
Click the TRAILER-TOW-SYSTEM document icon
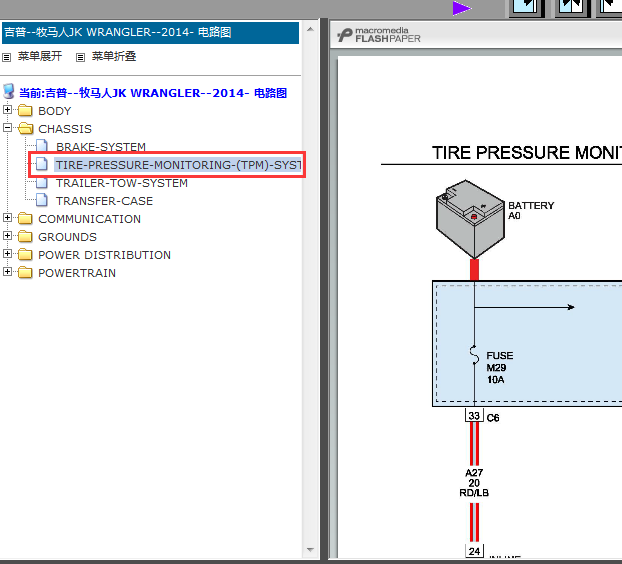click(x=42, y=182)
